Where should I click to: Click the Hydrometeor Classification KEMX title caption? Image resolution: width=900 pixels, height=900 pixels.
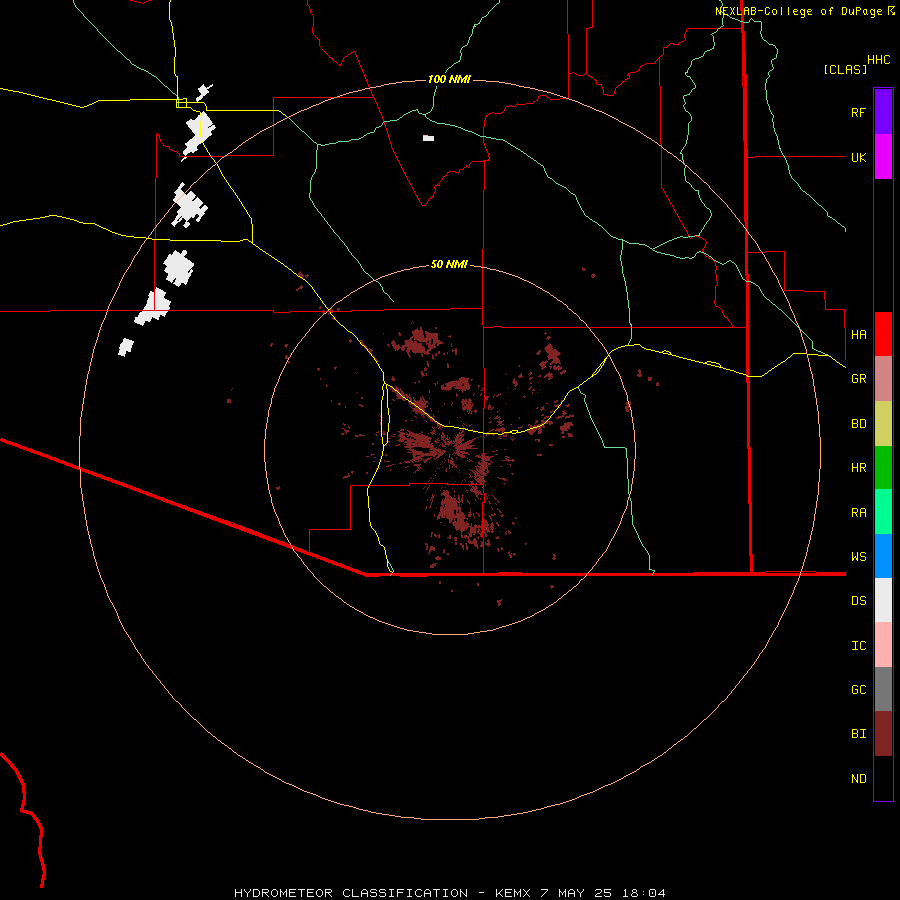(449, 893)
